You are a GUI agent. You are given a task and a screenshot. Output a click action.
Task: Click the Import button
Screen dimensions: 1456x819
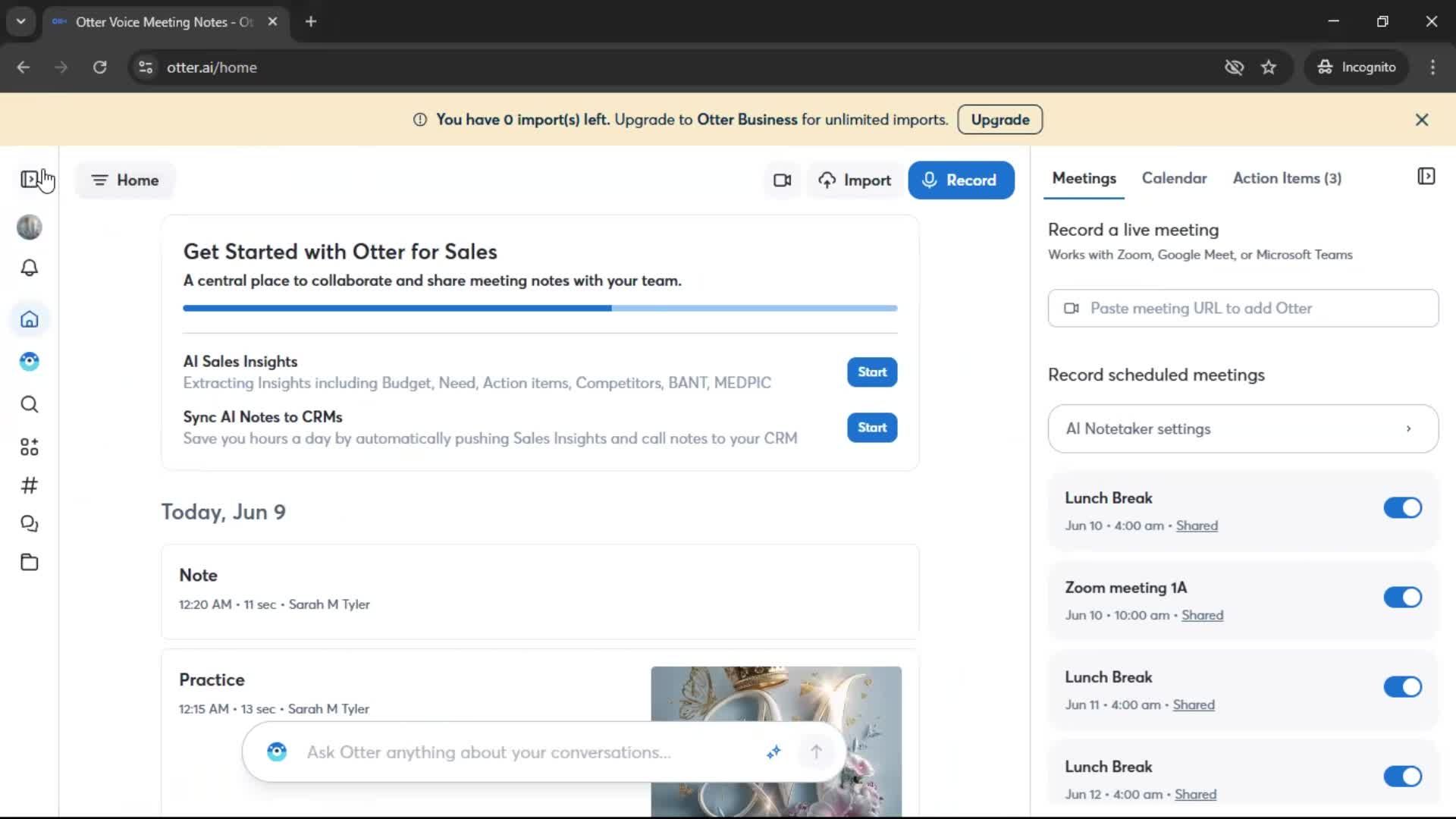[855, 180]
